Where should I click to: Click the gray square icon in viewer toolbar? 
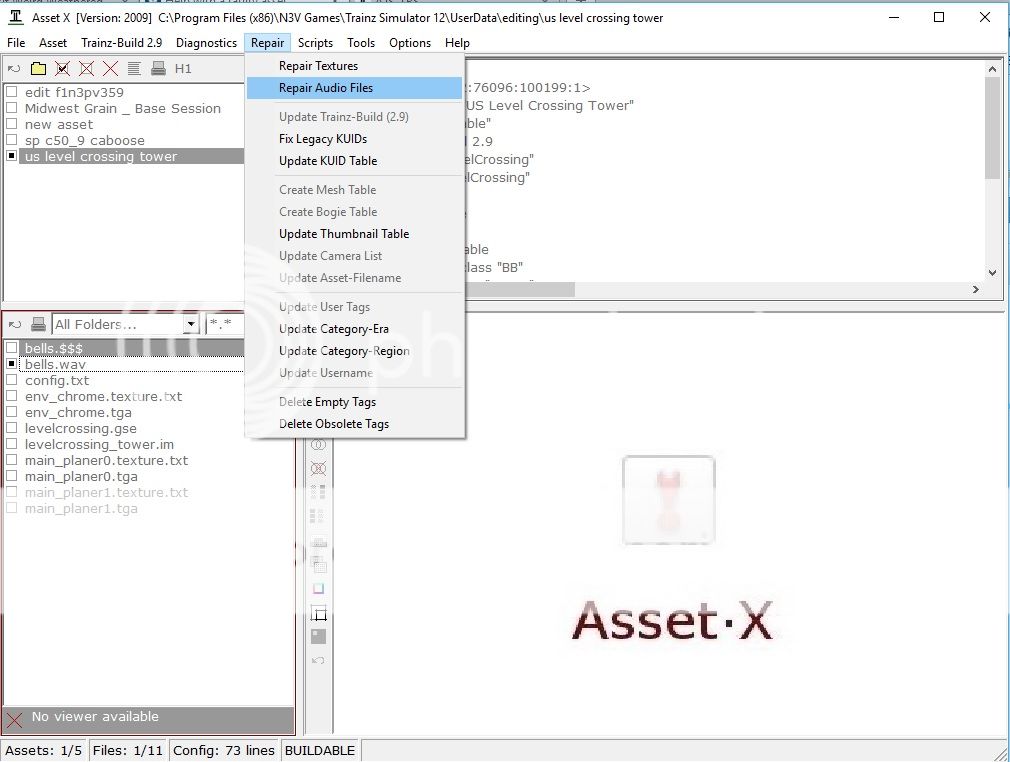click(x=318, y=636)
